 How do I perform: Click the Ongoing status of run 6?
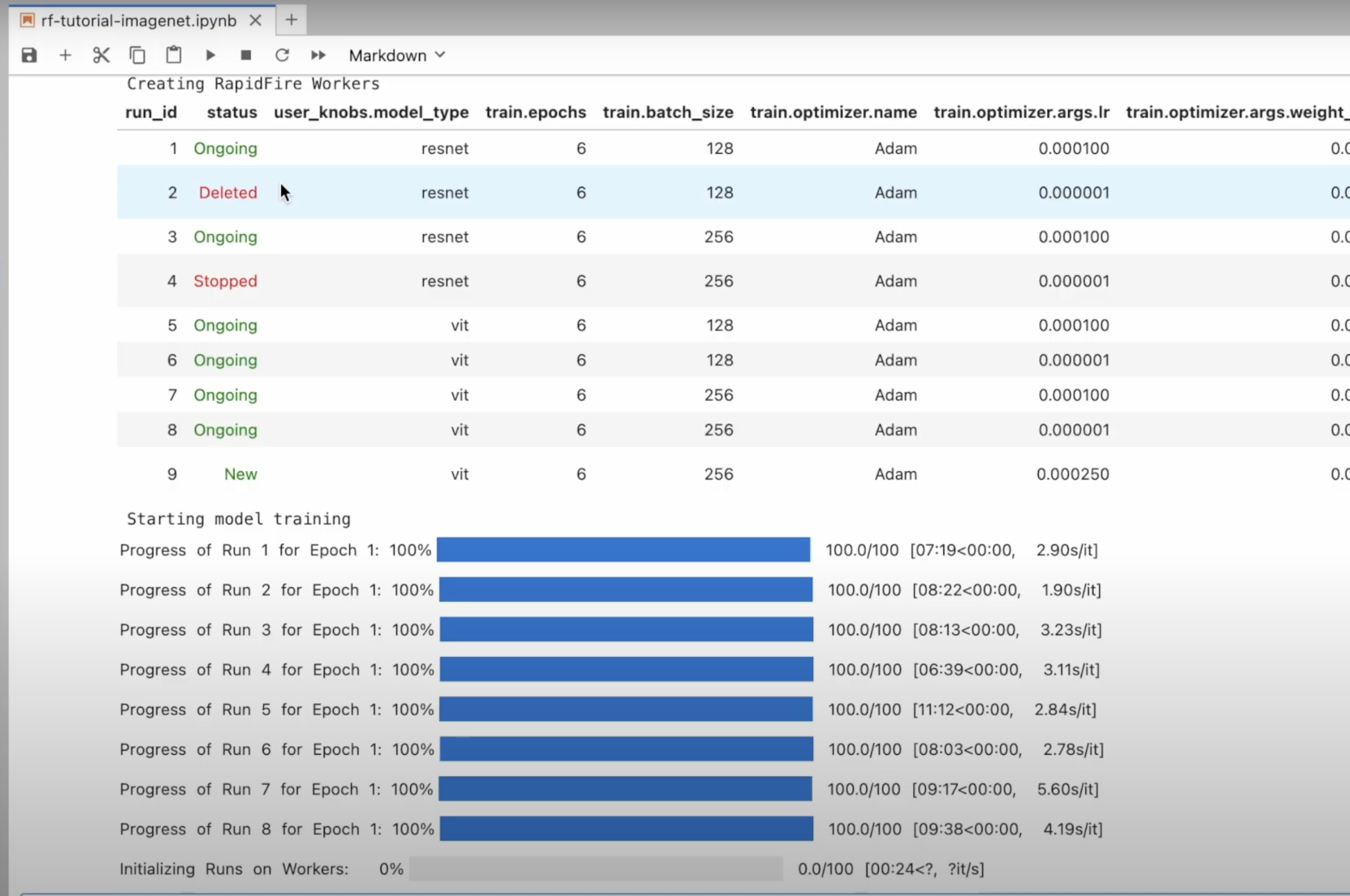(x=226, y=361)
